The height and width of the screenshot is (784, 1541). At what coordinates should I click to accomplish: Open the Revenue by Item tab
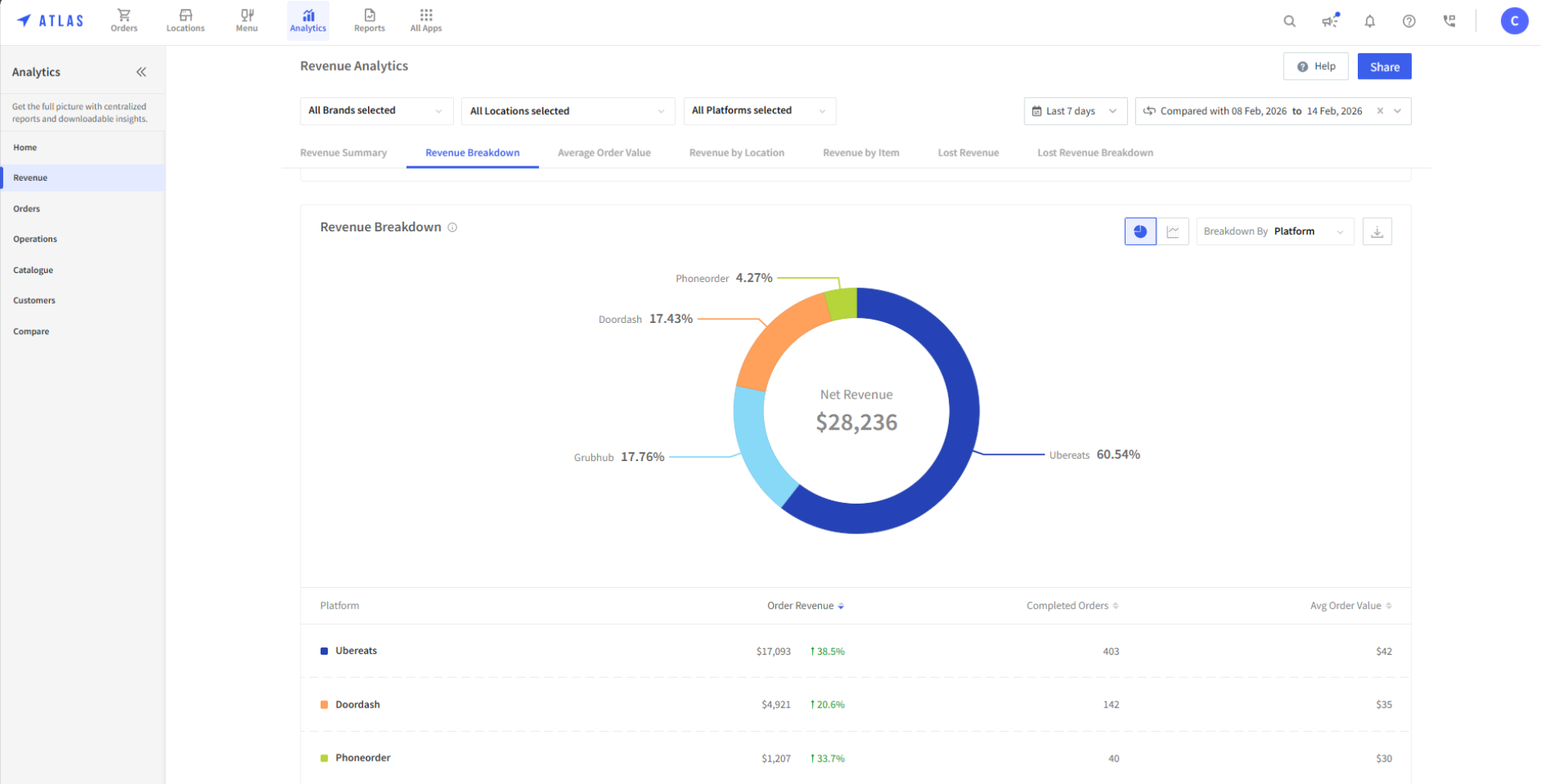pyautogui.click(x=860, y=153)
